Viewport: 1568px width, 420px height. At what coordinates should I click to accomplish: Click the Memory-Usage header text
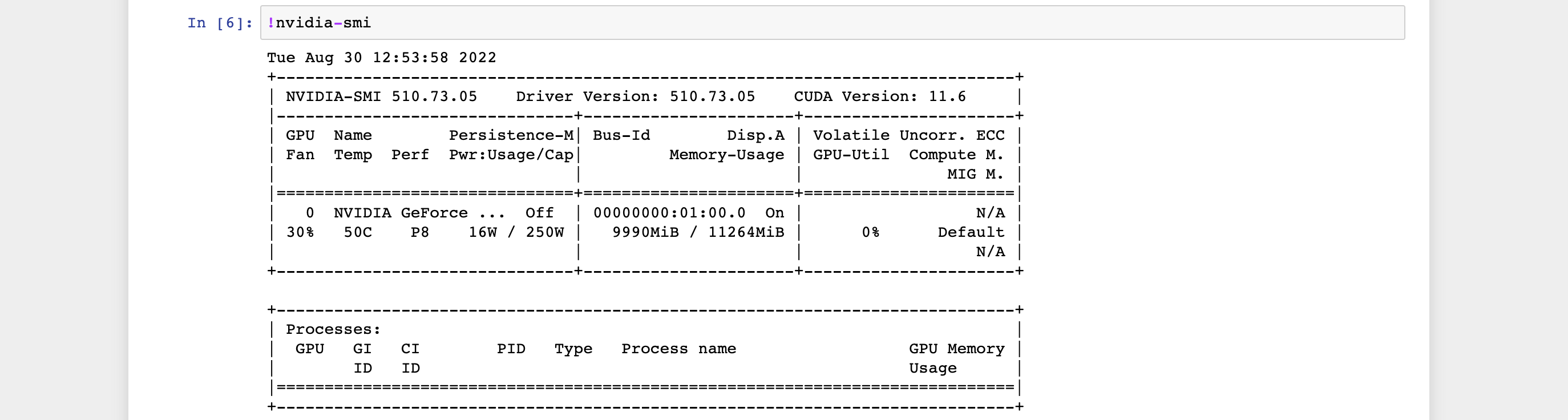[727, 155]
